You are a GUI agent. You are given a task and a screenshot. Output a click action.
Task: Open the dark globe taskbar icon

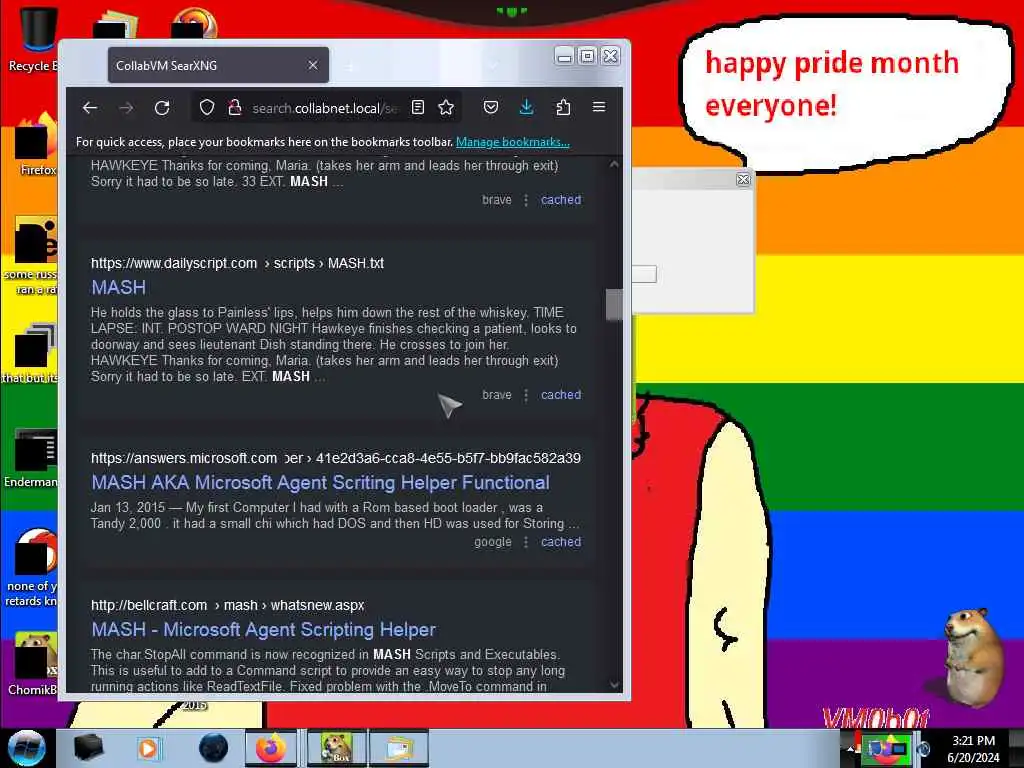coord(213,748)
